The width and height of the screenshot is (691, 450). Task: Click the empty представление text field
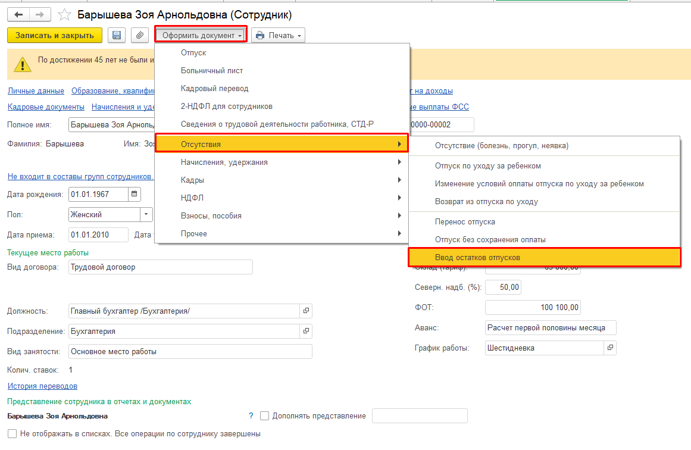tap(420, 416)
